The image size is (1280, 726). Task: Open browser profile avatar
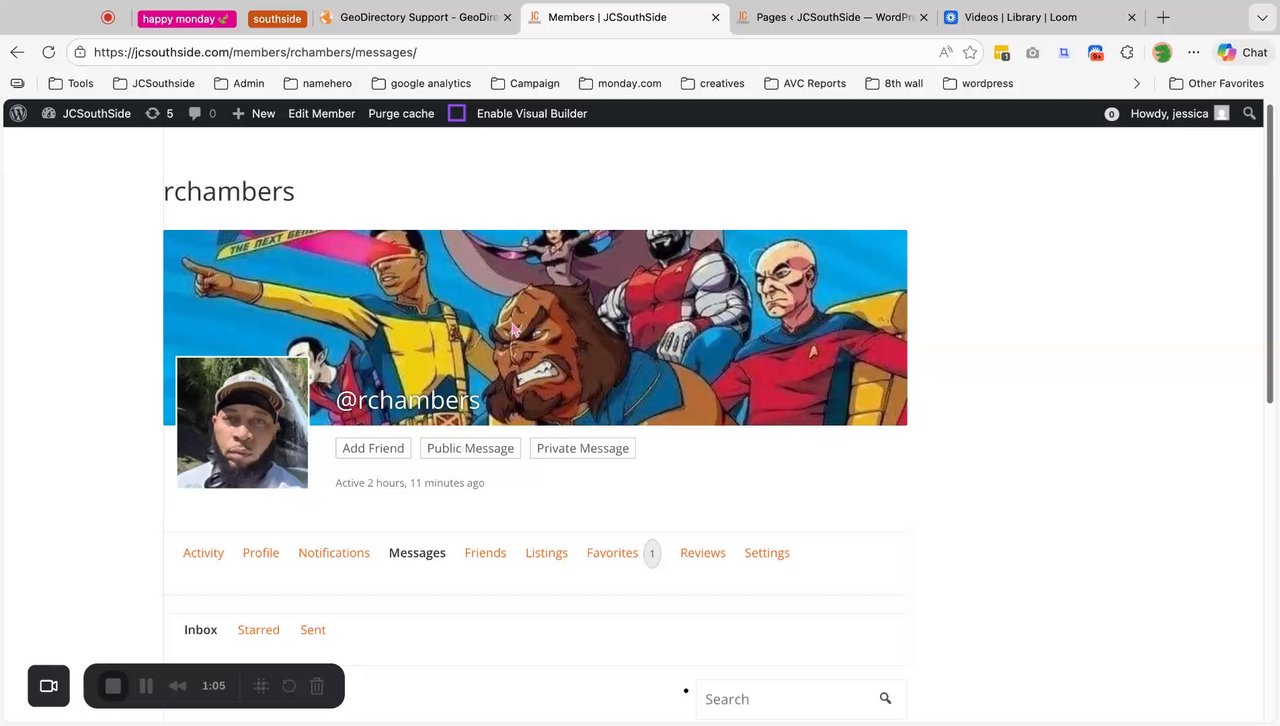pyautogui.click(x=1161, y=53)
